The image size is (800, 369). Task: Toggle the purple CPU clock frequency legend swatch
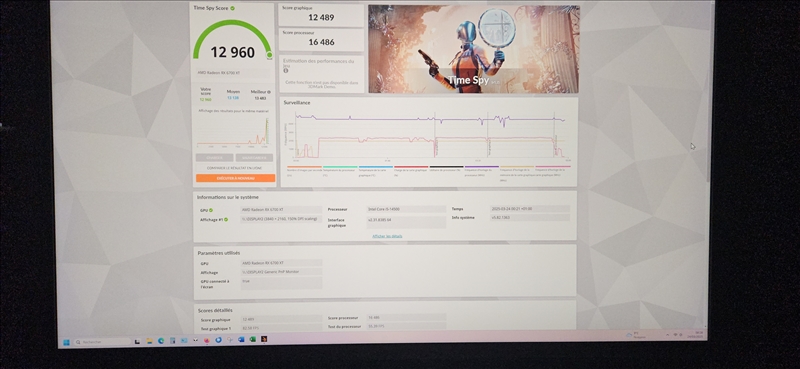482,167
